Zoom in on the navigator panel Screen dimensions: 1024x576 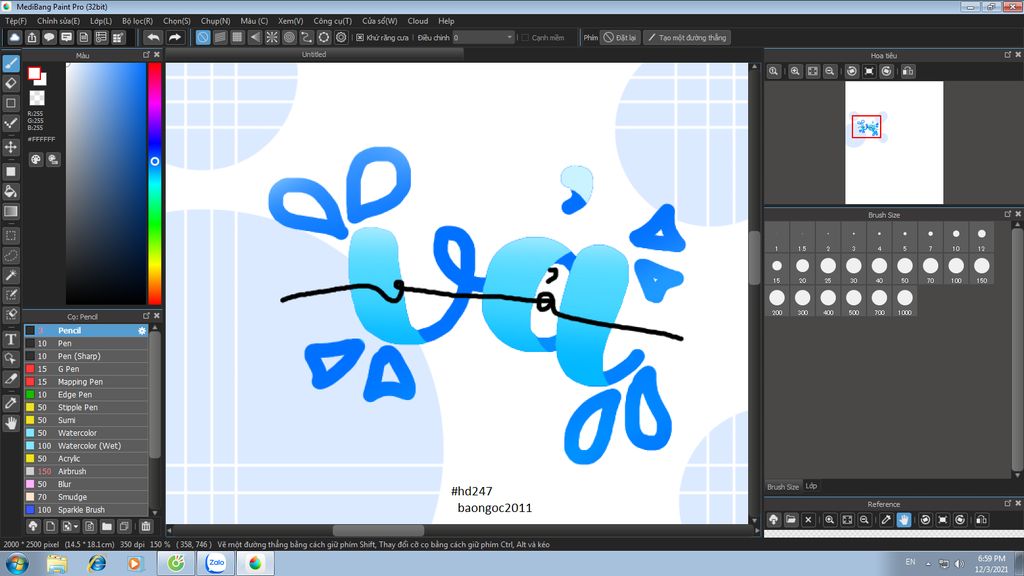pyautogui.click(x=795, y=71)
